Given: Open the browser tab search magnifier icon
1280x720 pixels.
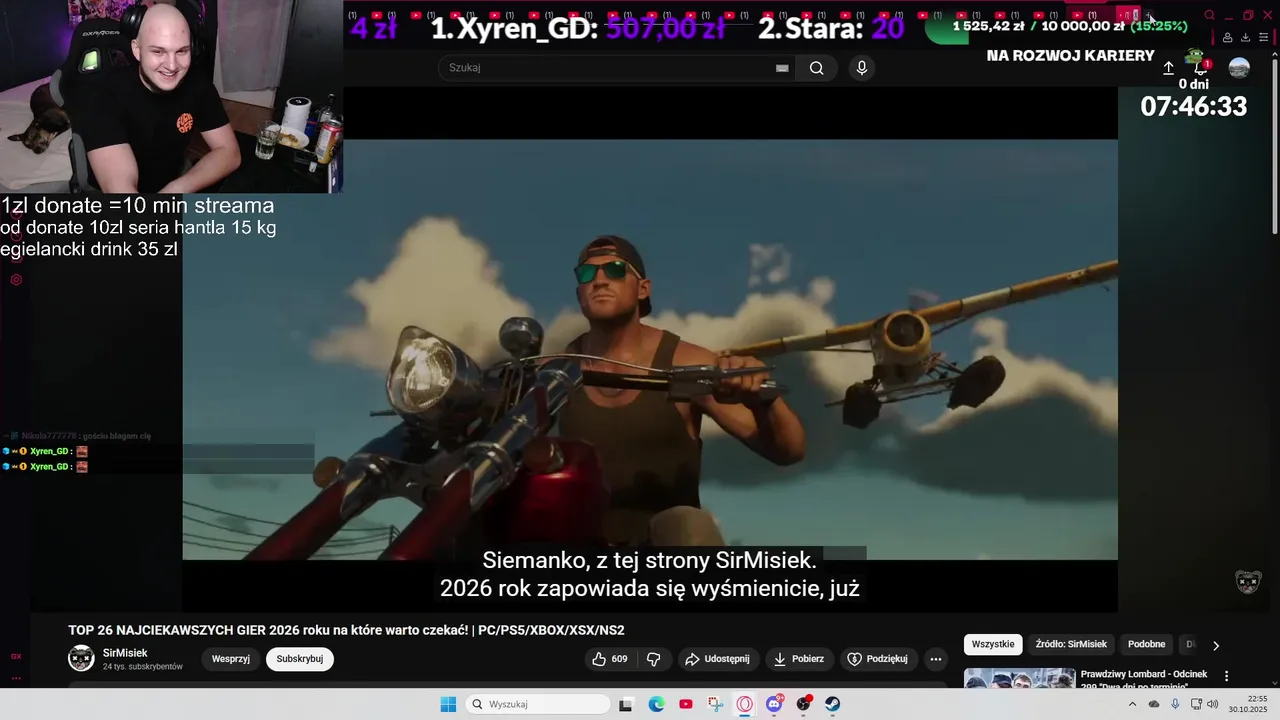Looking at the screenshot, I should pyautogui.click(x=1209, y=15).
